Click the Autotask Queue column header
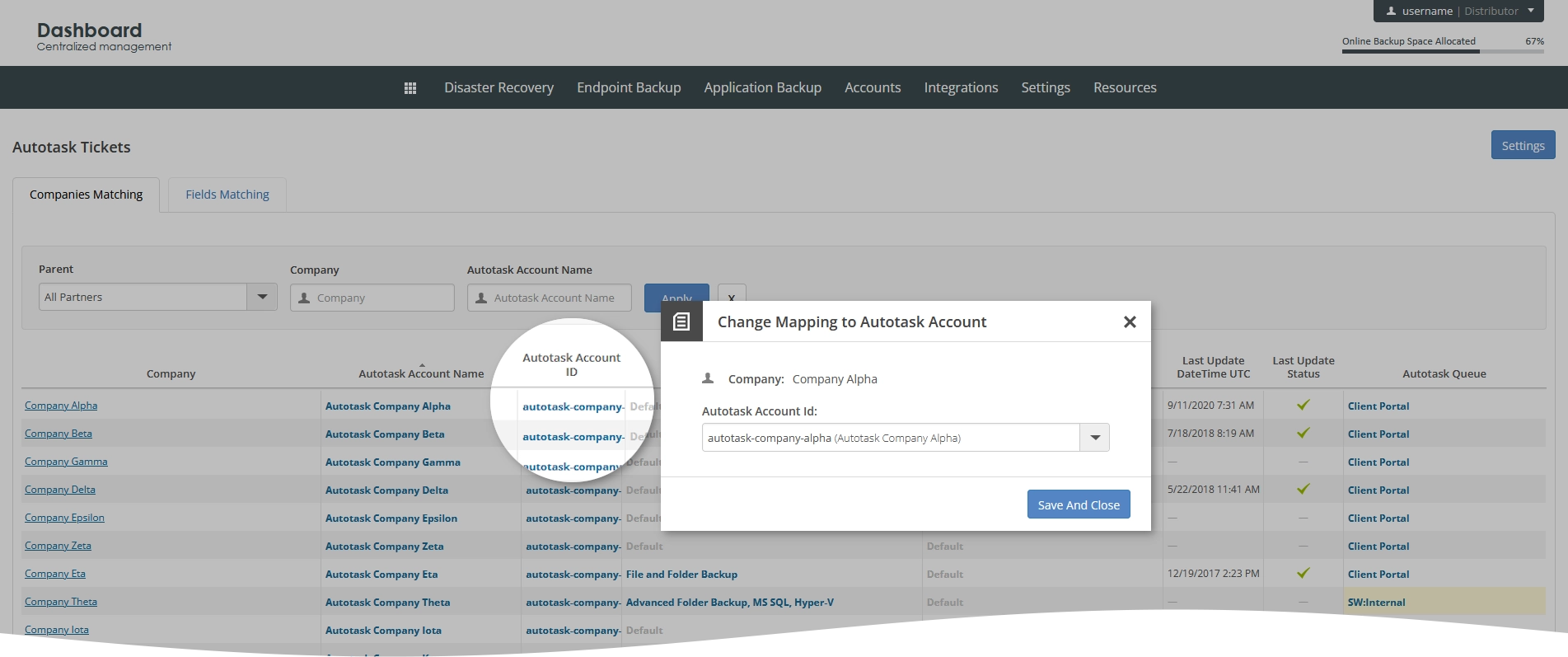The width and height of the screenshot is (1568, 657). click(1444, 373)
